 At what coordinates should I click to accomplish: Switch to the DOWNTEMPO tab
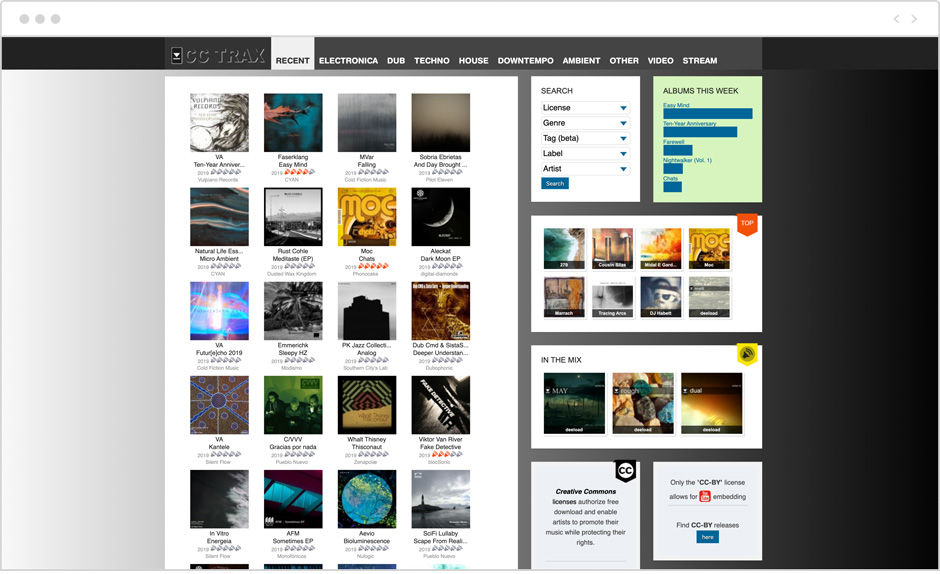tap(526, 61)
